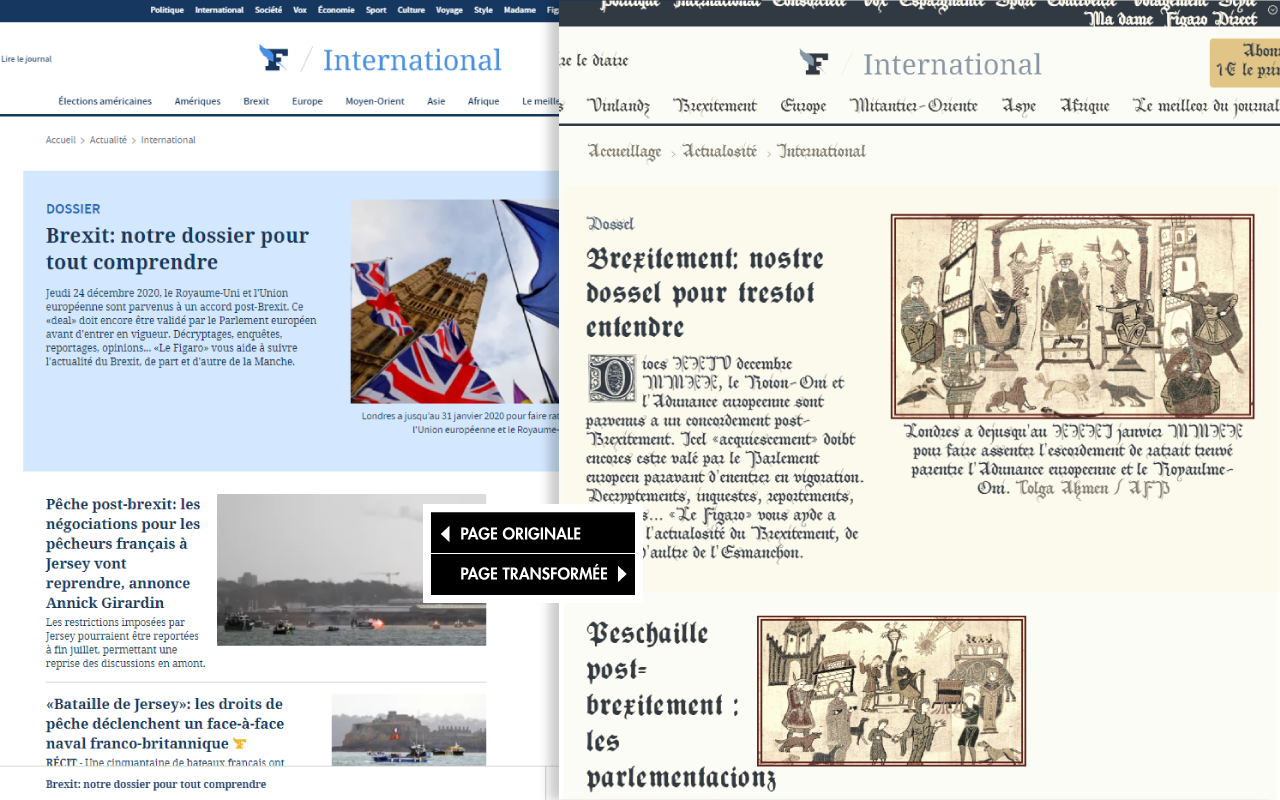Open Madame in the original top bar
1280x800 pixels.
(521, 10)
